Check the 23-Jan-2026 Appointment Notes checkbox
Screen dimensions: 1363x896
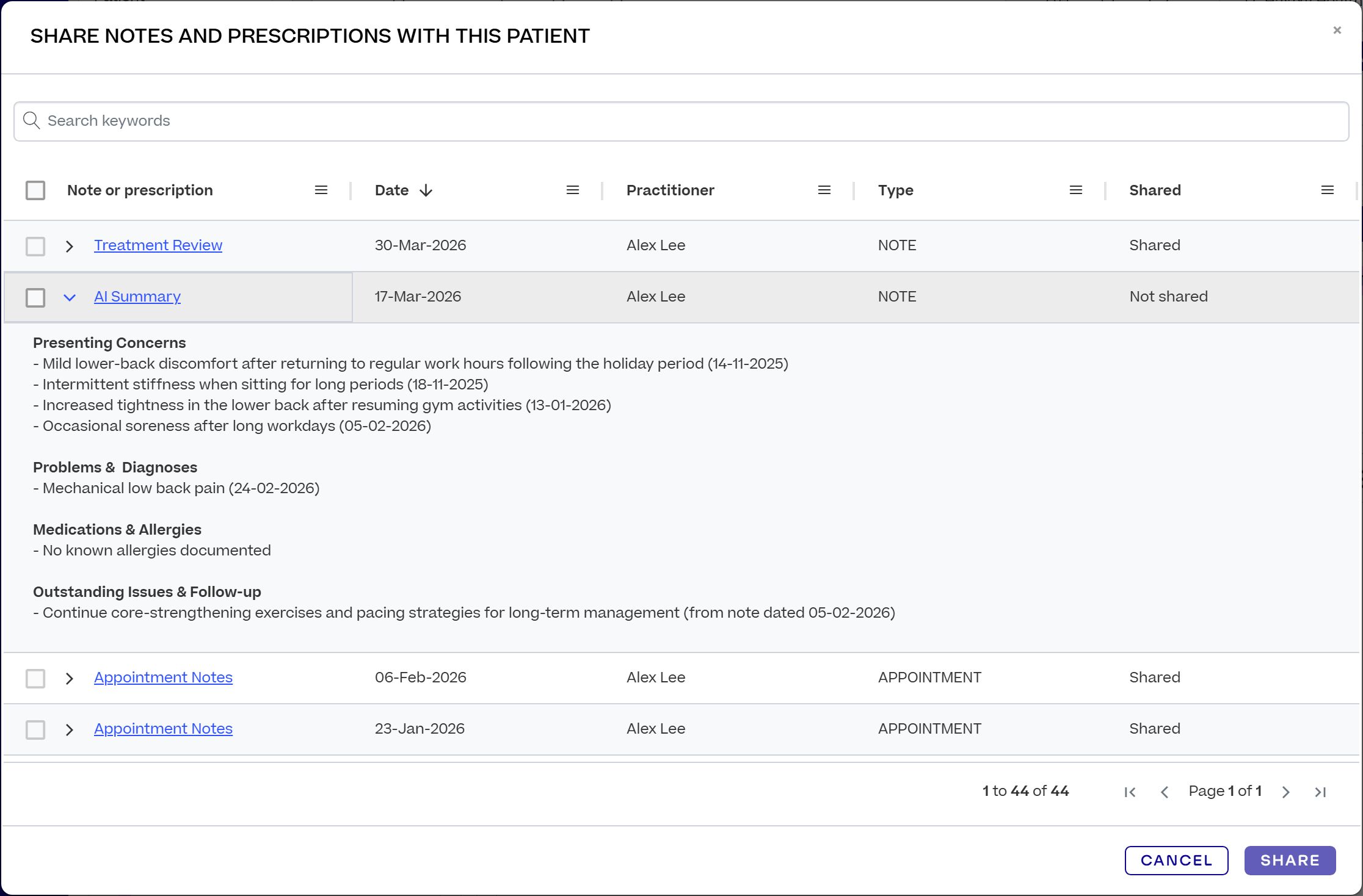point(35,729)
